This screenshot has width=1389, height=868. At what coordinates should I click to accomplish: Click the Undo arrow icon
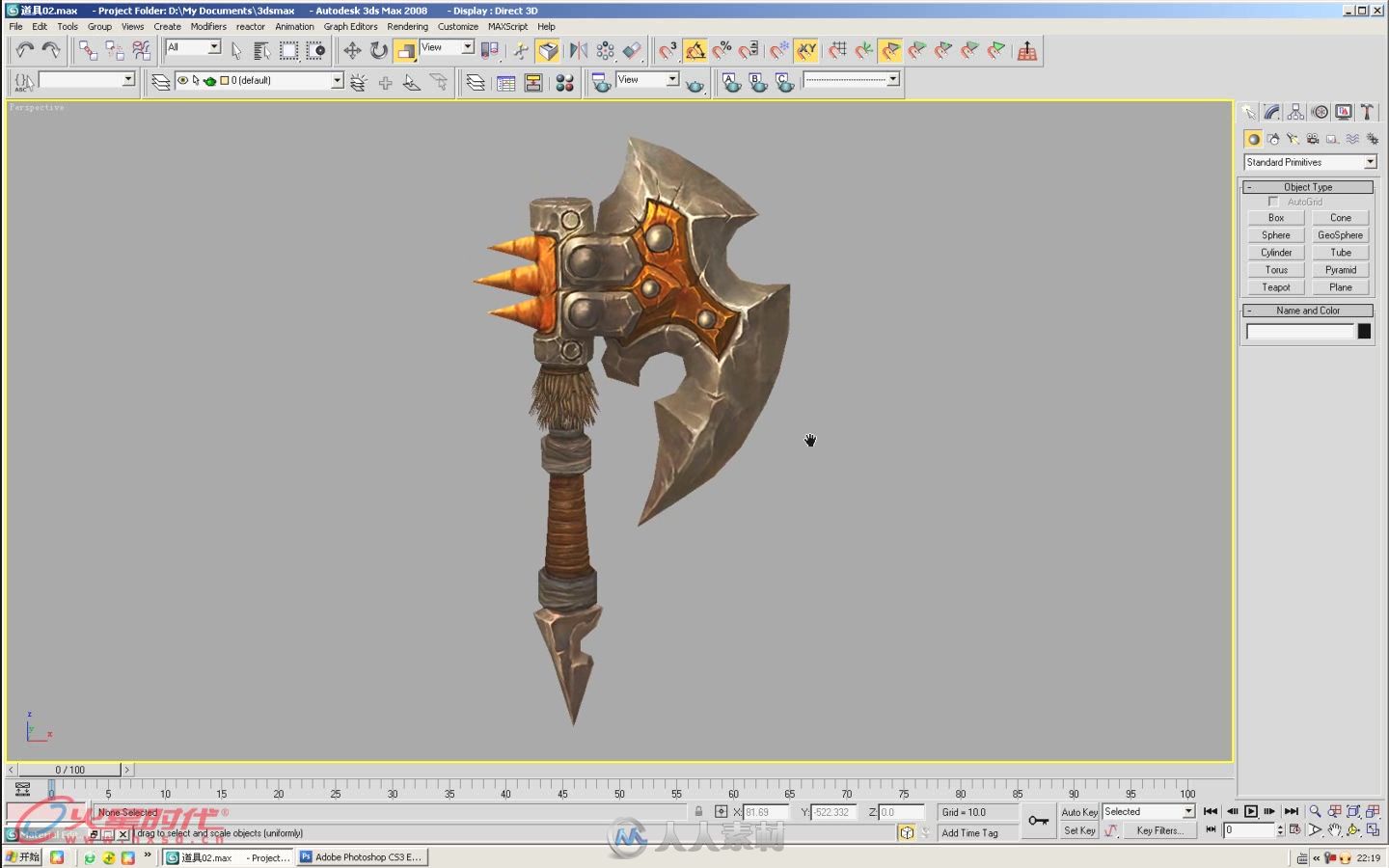pos(24,50)
